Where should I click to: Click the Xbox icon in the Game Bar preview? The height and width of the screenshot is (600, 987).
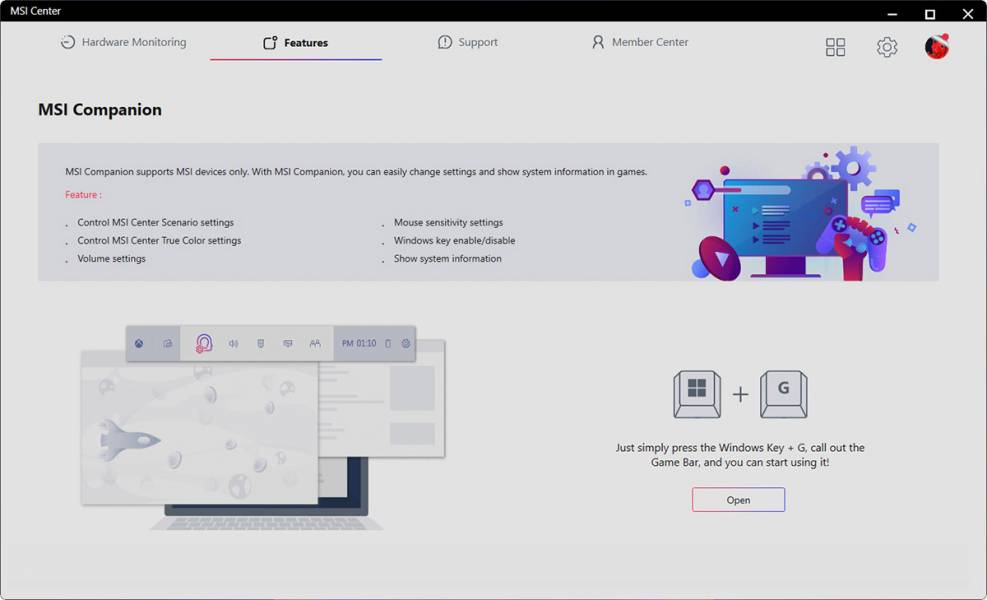point(139,343)
